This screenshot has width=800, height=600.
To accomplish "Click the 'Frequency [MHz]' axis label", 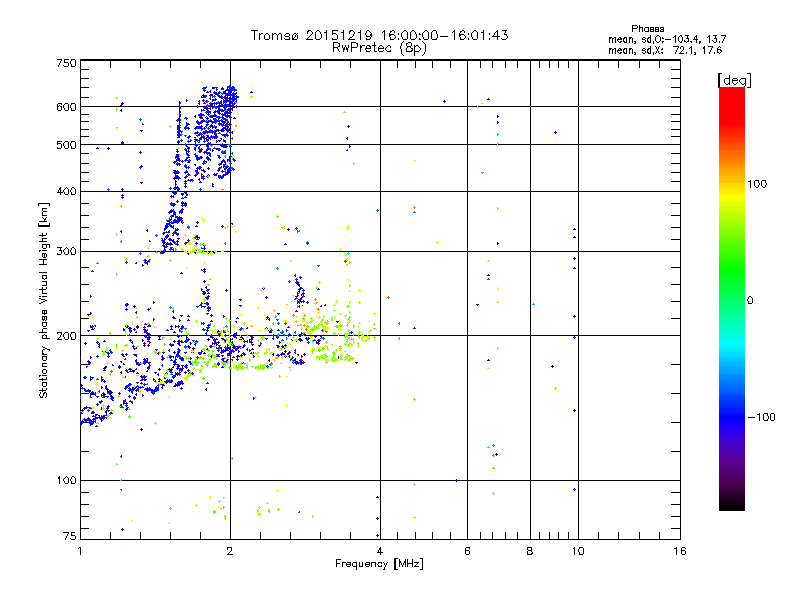I will tap(379, 564).
